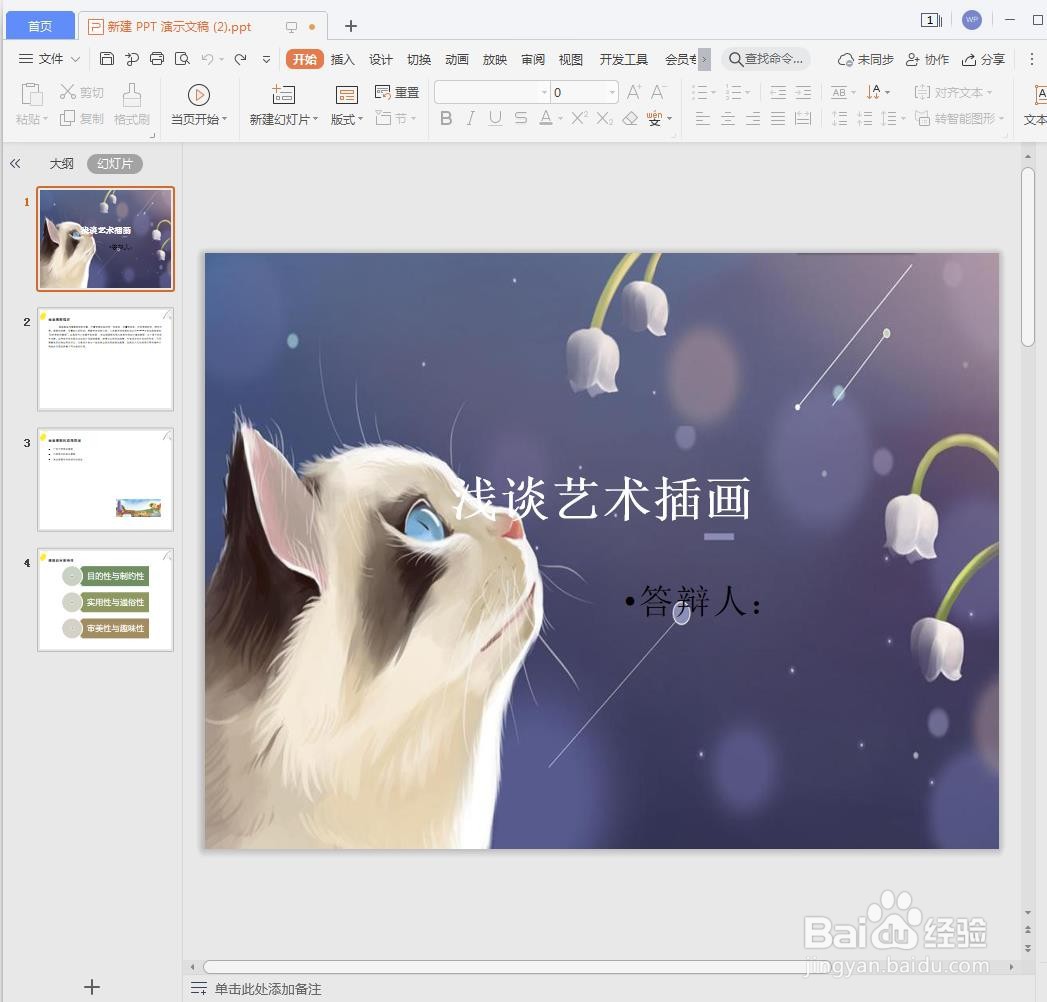
Task: Collapse the slide panel with double chevron
Action: (15, 164)
